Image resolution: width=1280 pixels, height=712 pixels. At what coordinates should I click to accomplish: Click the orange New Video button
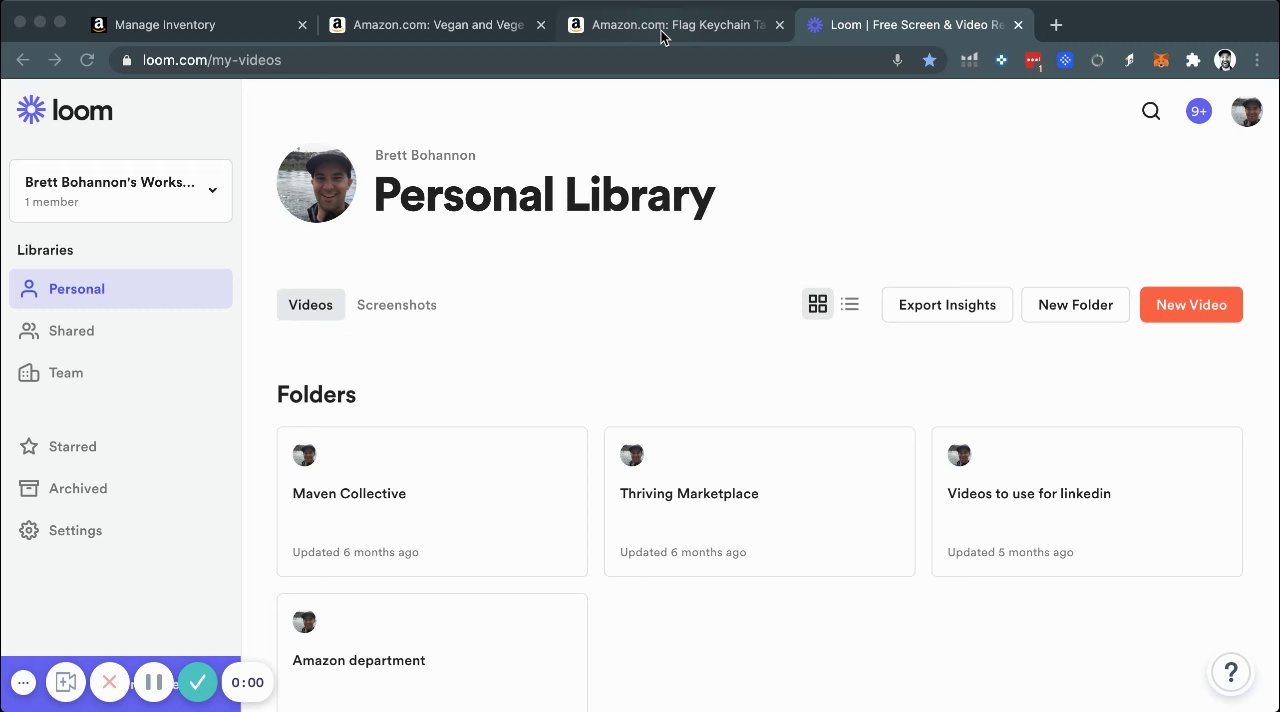[x=1191, y=305]
